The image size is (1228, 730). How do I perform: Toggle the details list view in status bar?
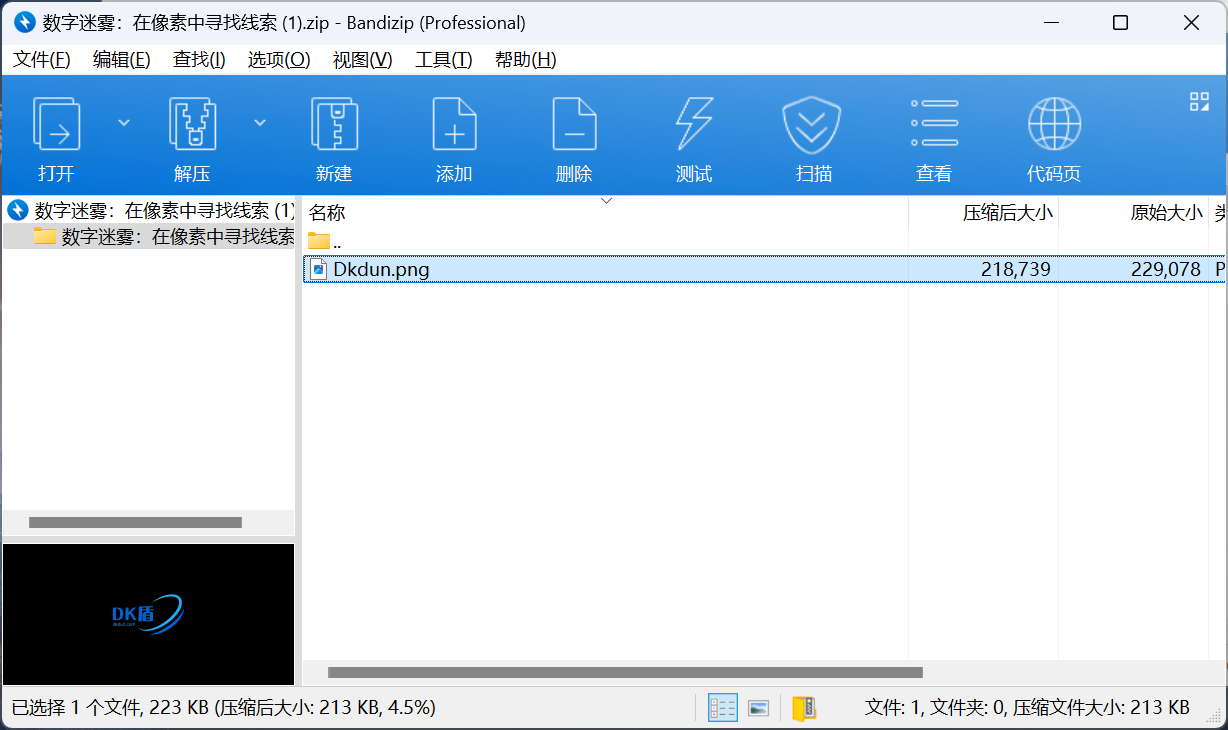pos(722,708)
